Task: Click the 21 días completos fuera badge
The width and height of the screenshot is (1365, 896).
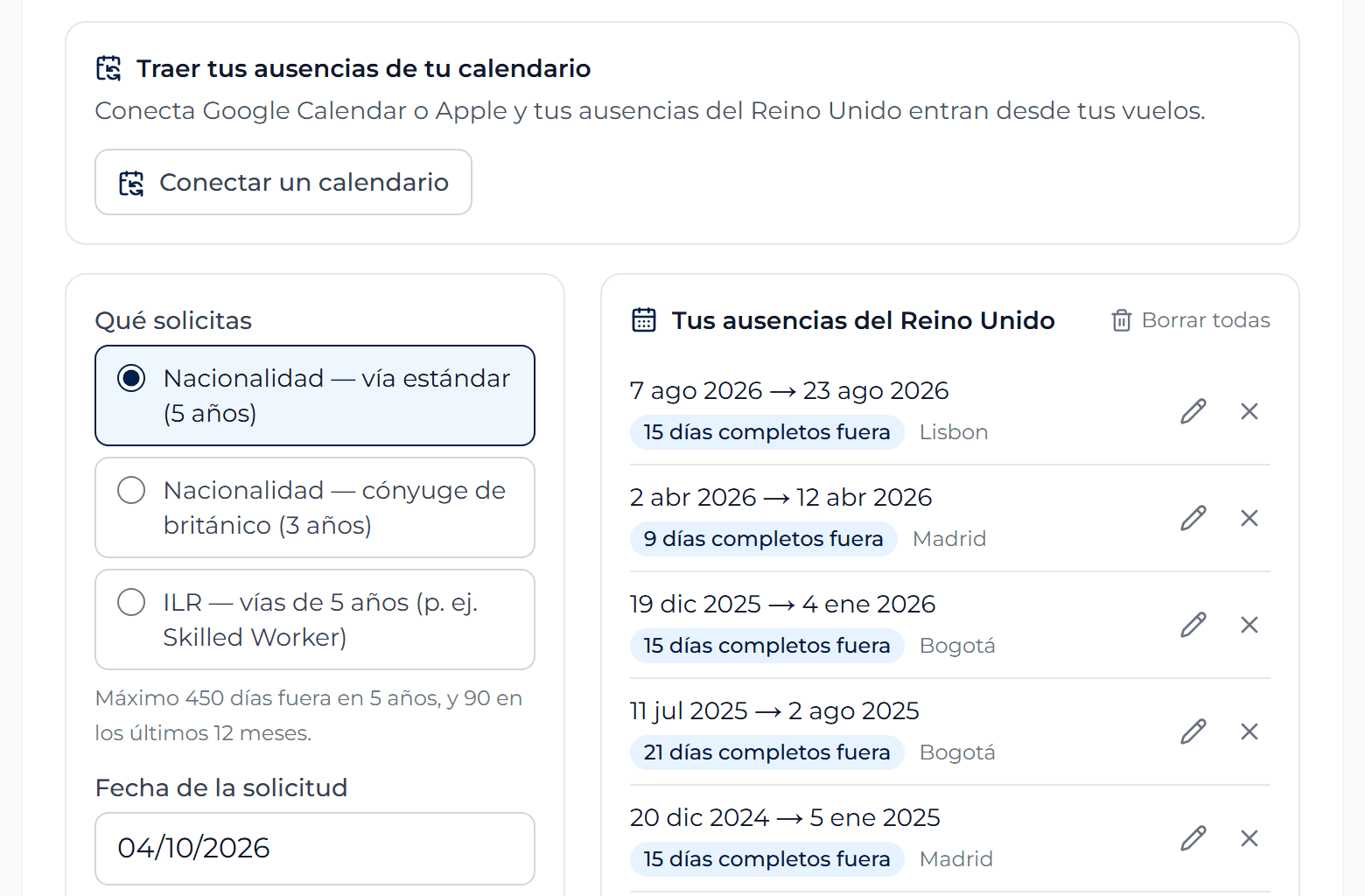Action: 767,752
